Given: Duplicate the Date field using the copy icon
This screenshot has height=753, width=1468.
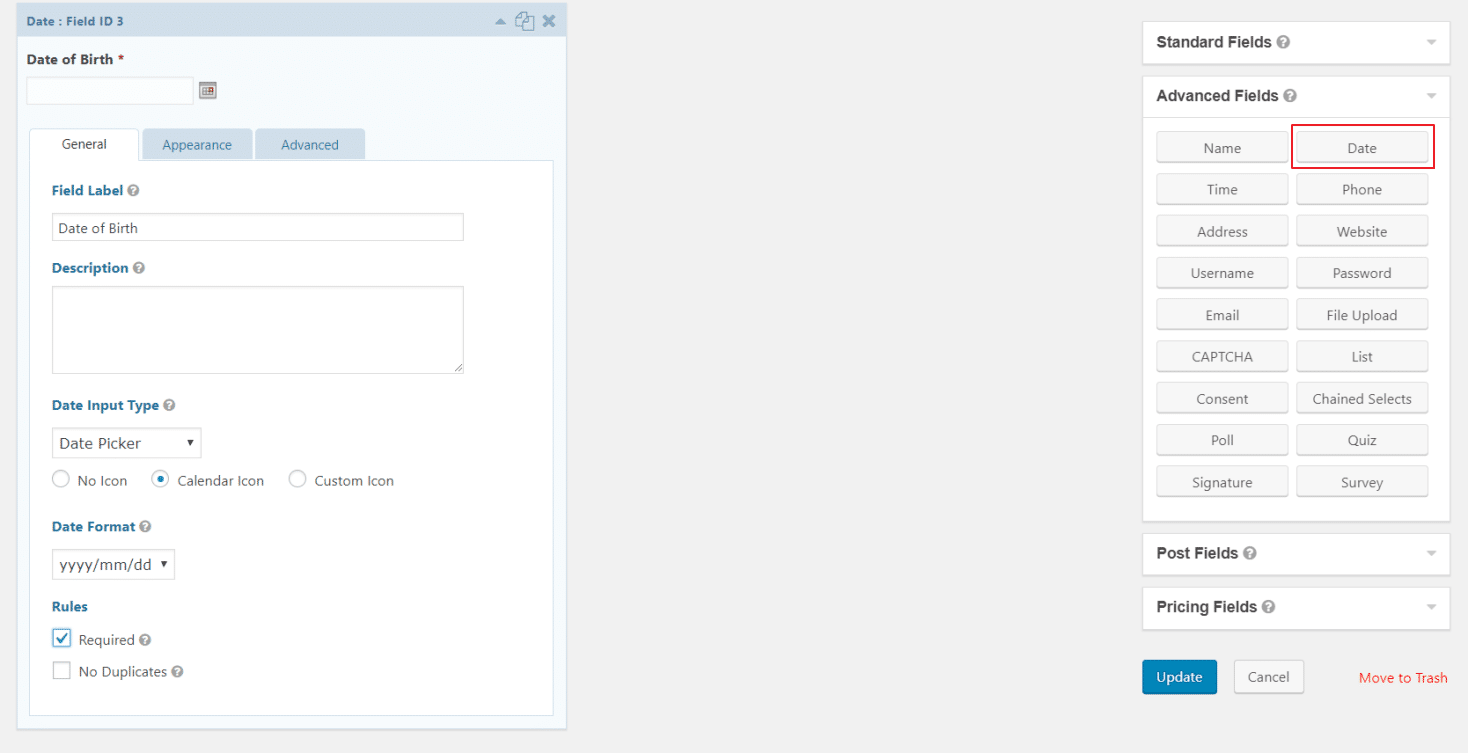Looking at the screenshot, I should tap(524, 20).
